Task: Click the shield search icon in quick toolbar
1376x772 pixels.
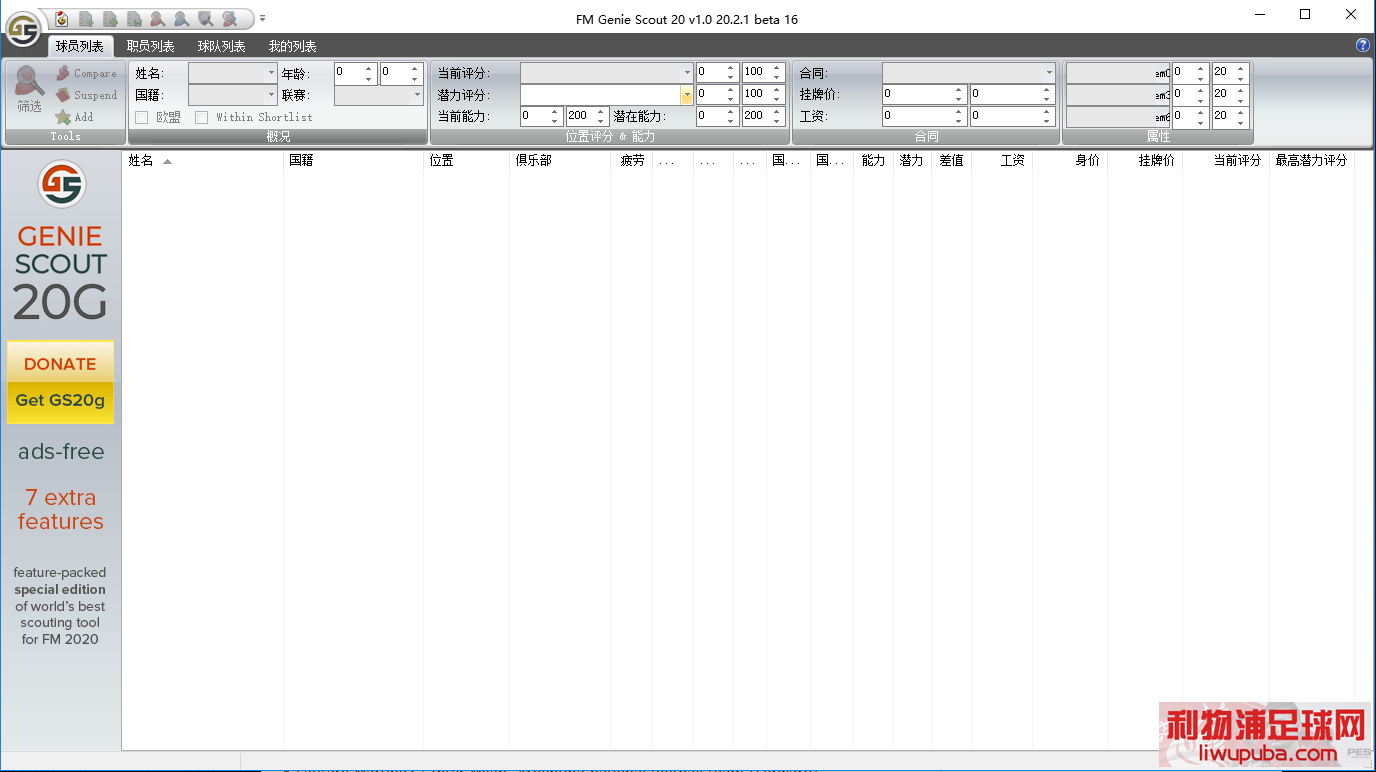Action: pos(205,18)
